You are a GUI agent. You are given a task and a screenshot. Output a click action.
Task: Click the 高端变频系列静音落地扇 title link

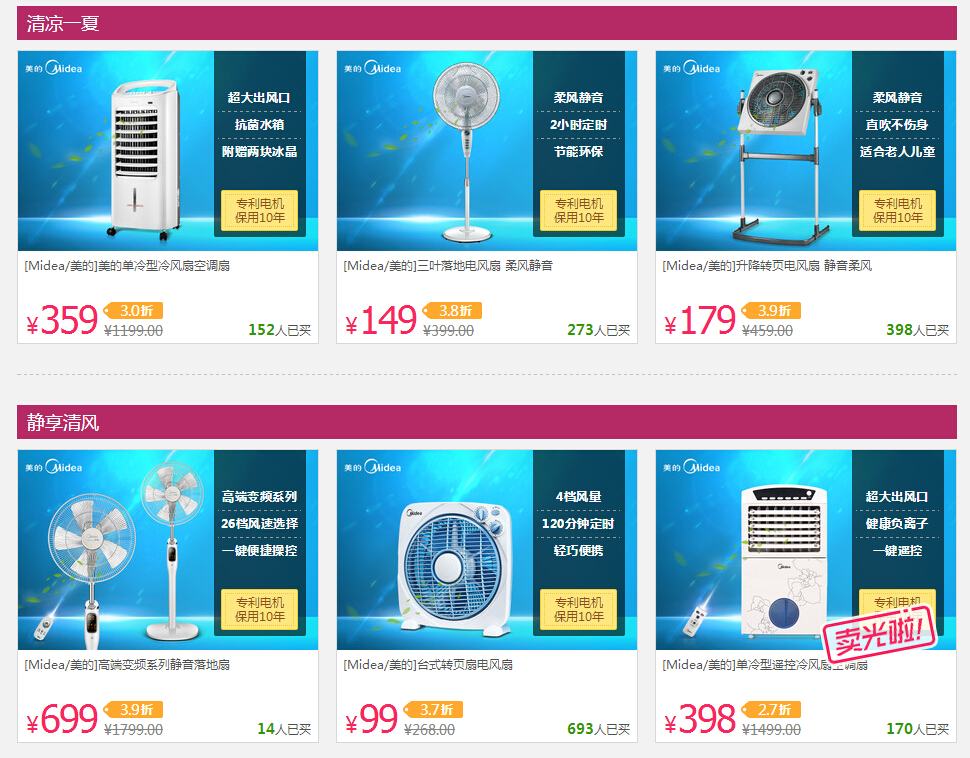tap(127, 665)
